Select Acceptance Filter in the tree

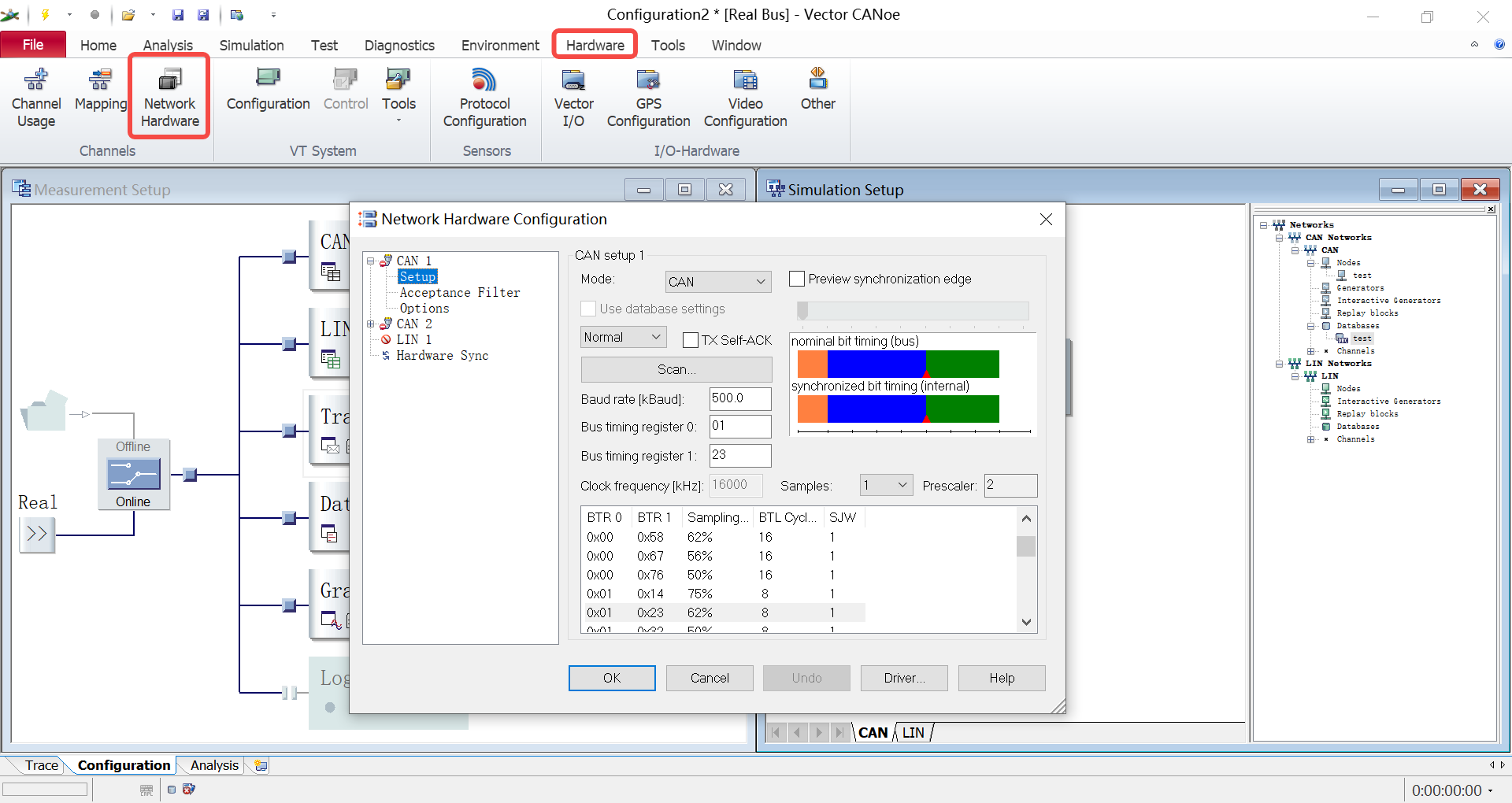(460, 293)
